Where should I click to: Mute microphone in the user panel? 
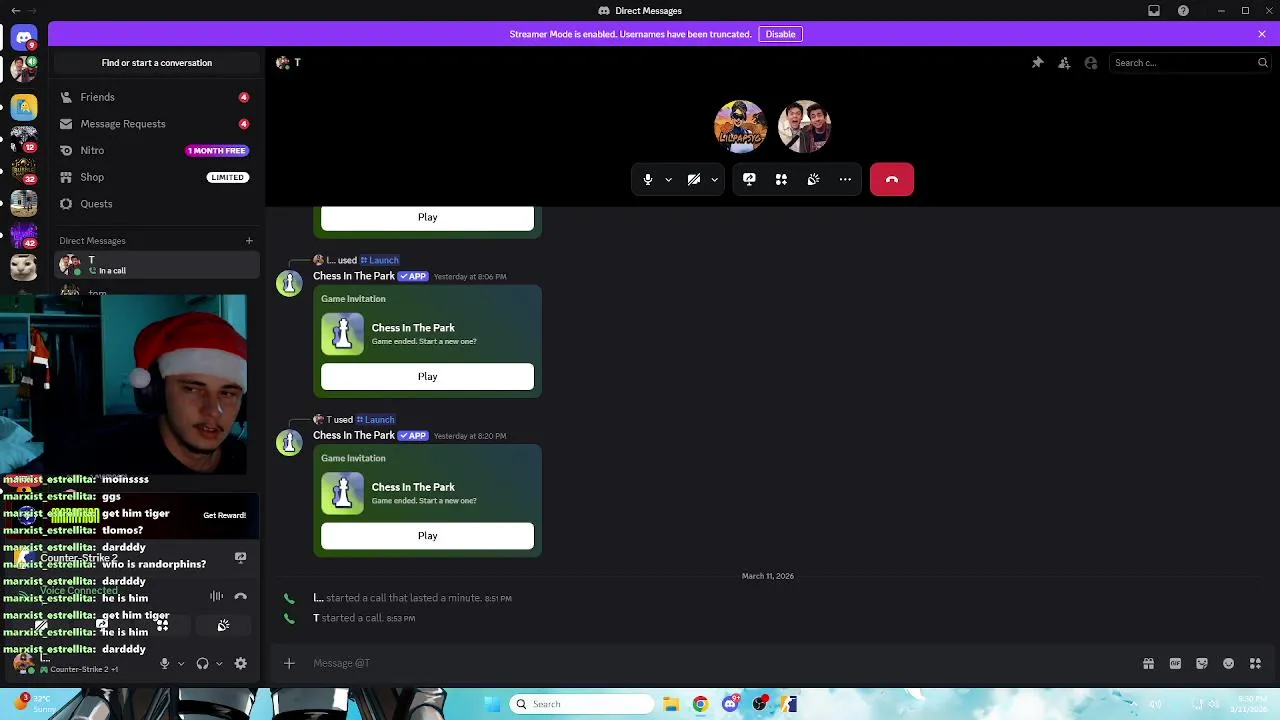pyautogui.click(x=165, y=663)
